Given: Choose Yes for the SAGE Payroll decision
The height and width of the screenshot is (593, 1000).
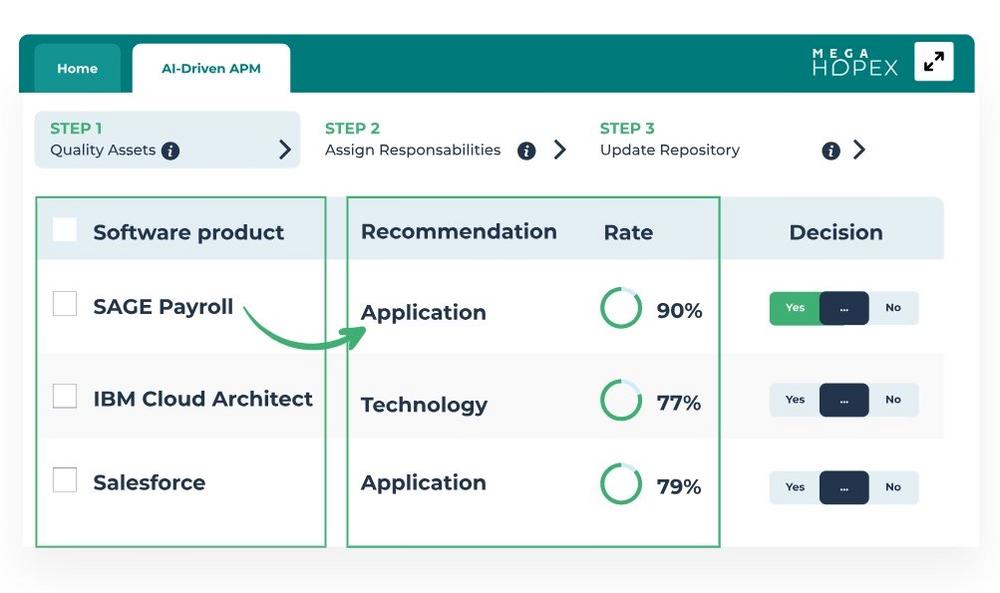Looking at the screenshot, I should point(795,308).
